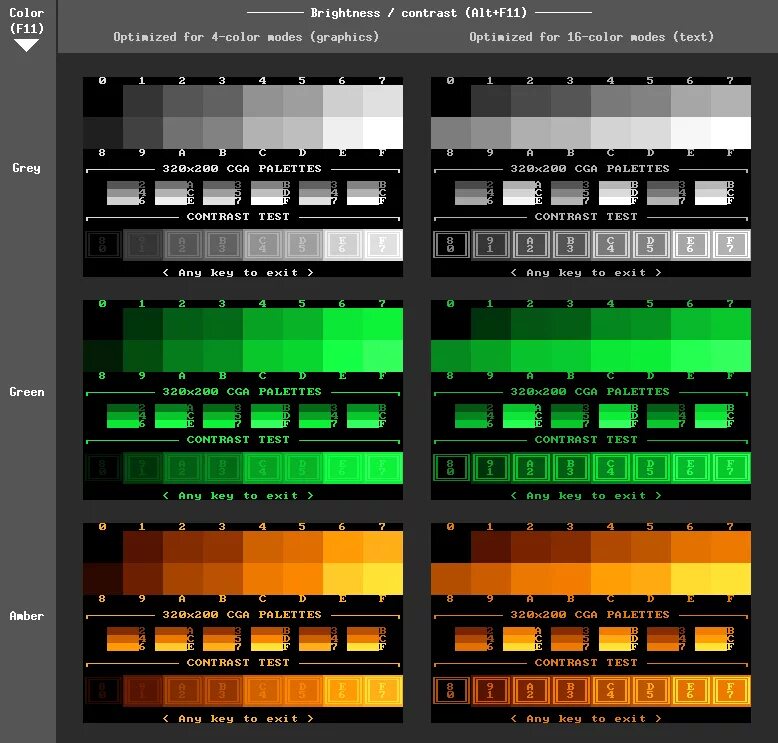Screen dimensions: 778x743
Task: Pick the yellow F swatch in Amber 16-color panel
Action: [x=730, y=578]
